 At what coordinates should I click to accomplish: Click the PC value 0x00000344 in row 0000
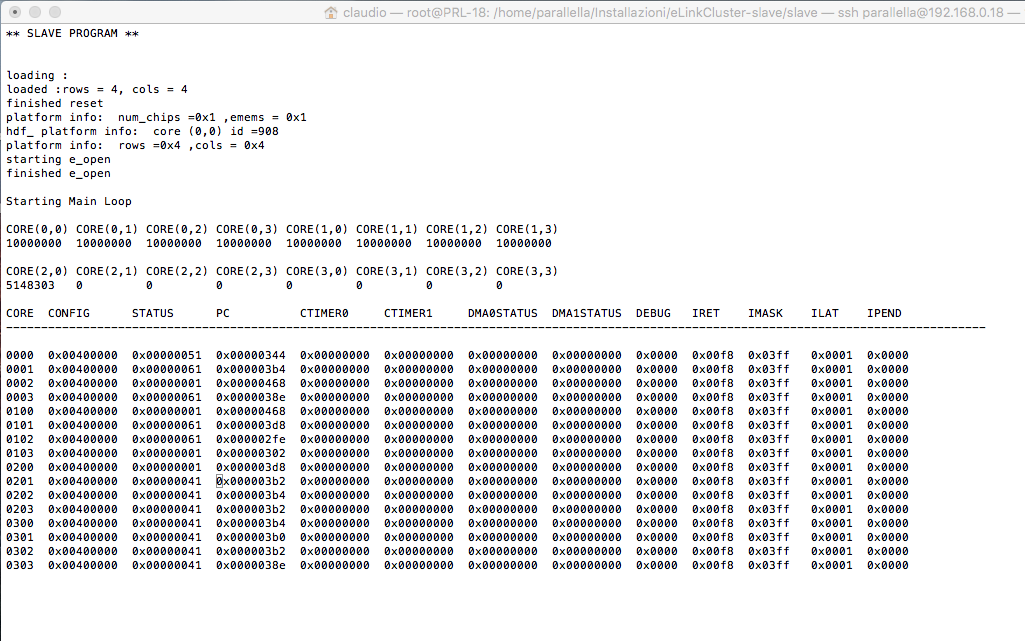coord(250,355)
